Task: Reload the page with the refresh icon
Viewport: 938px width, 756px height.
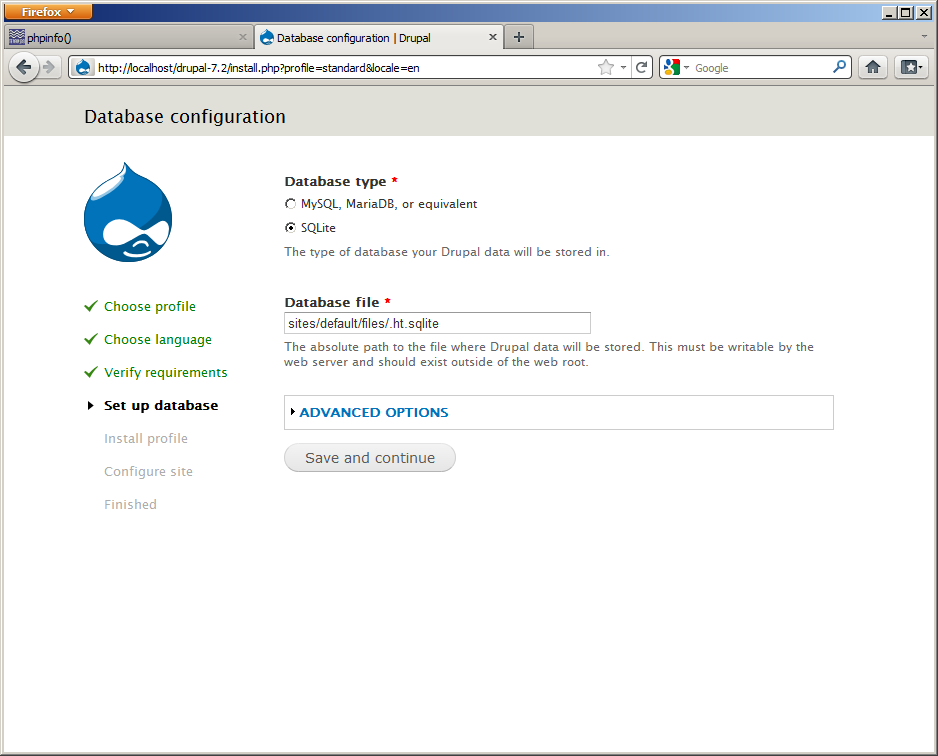Action: (641, 68)
